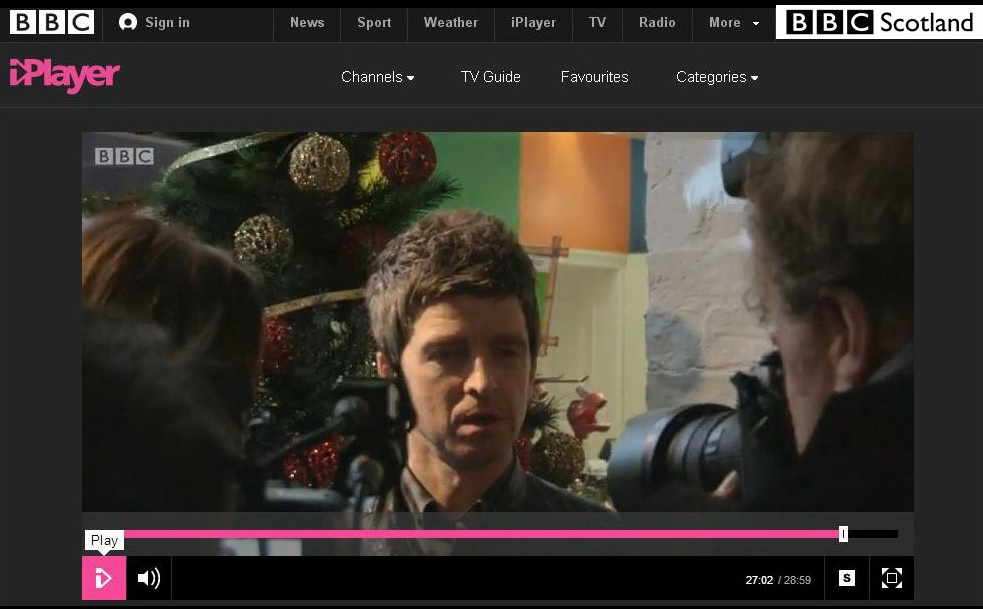Click the Sign in avatar icon
Viewport: 983px width, 609px height.
click(x=128, y=22)
